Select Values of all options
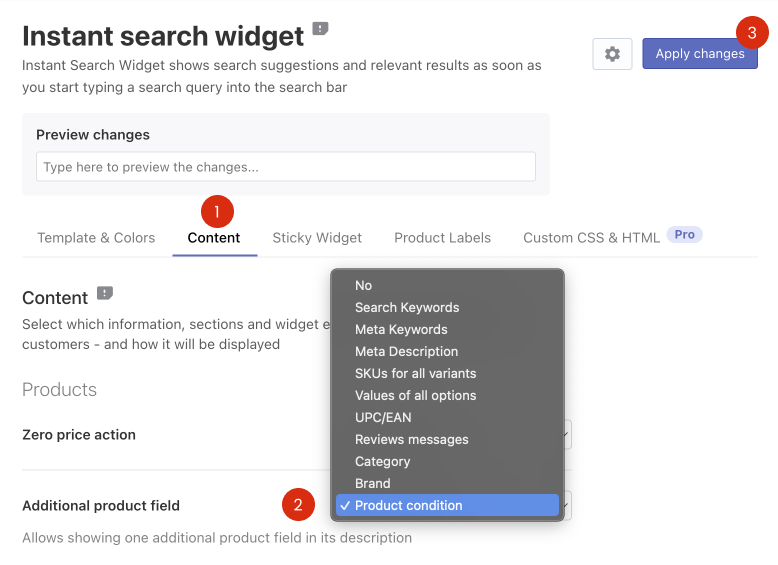 pos(448,395)
